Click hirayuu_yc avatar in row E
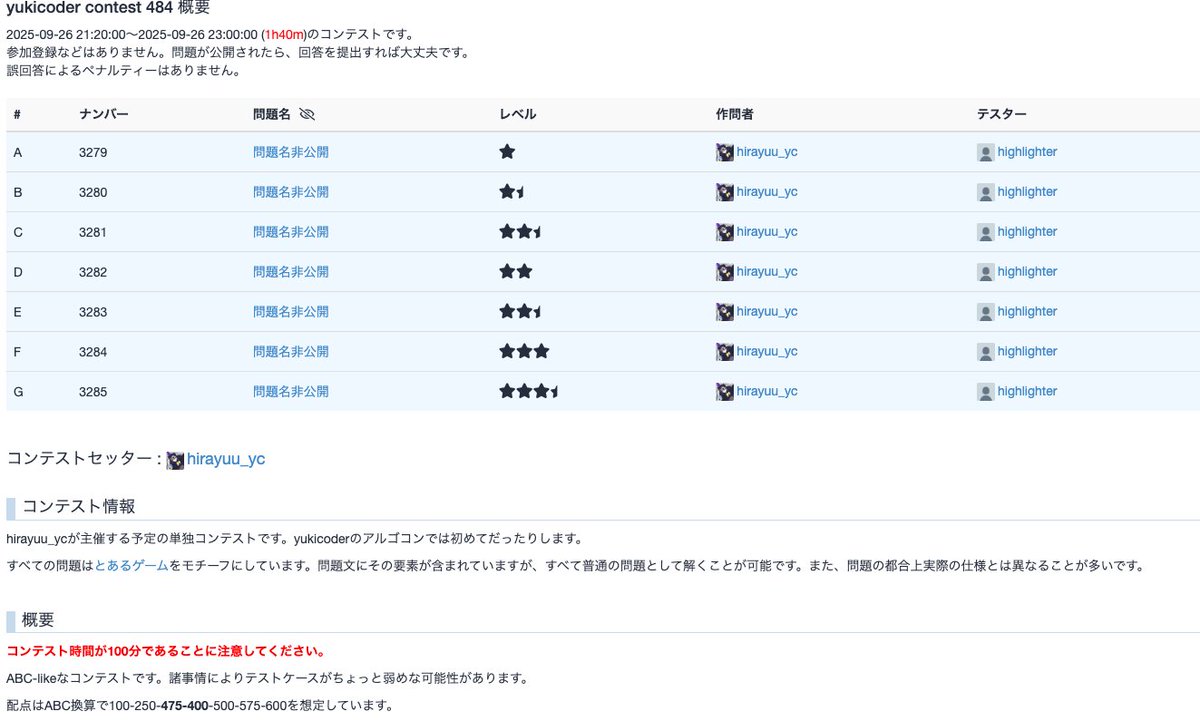The width and height of the screenshot is (1200, 721). [x=725, y=312]
